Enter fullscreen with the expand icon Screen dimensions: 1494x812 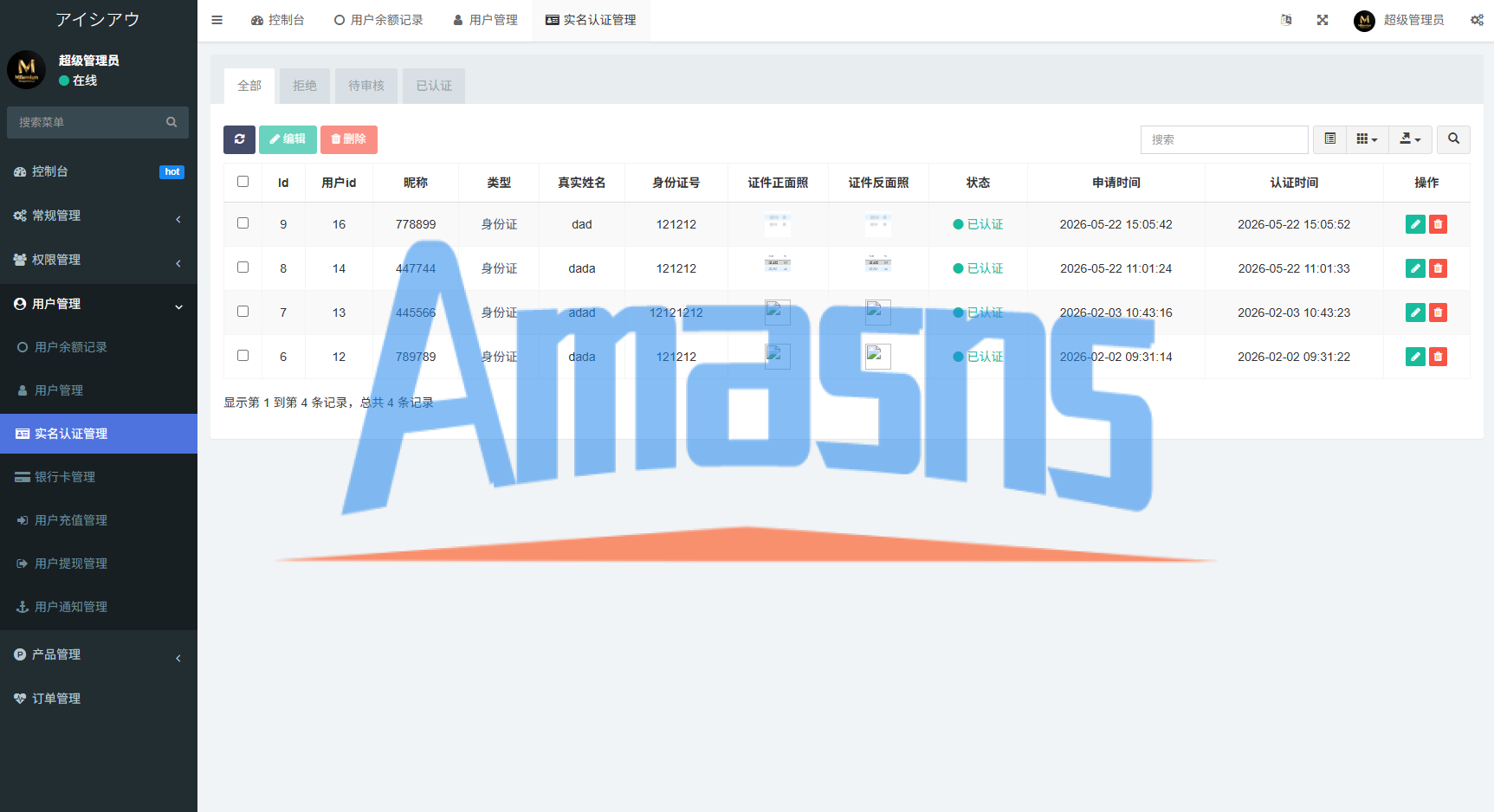pyautogui.click(x=1323, y=20)
